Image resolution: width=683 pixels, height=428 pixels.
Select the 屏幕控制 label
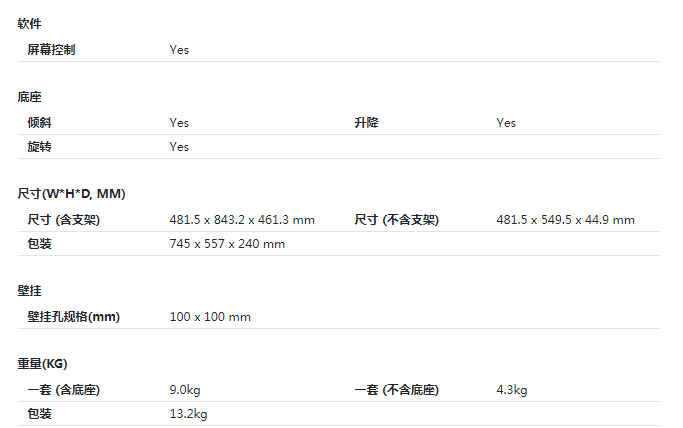pos(51,49)
